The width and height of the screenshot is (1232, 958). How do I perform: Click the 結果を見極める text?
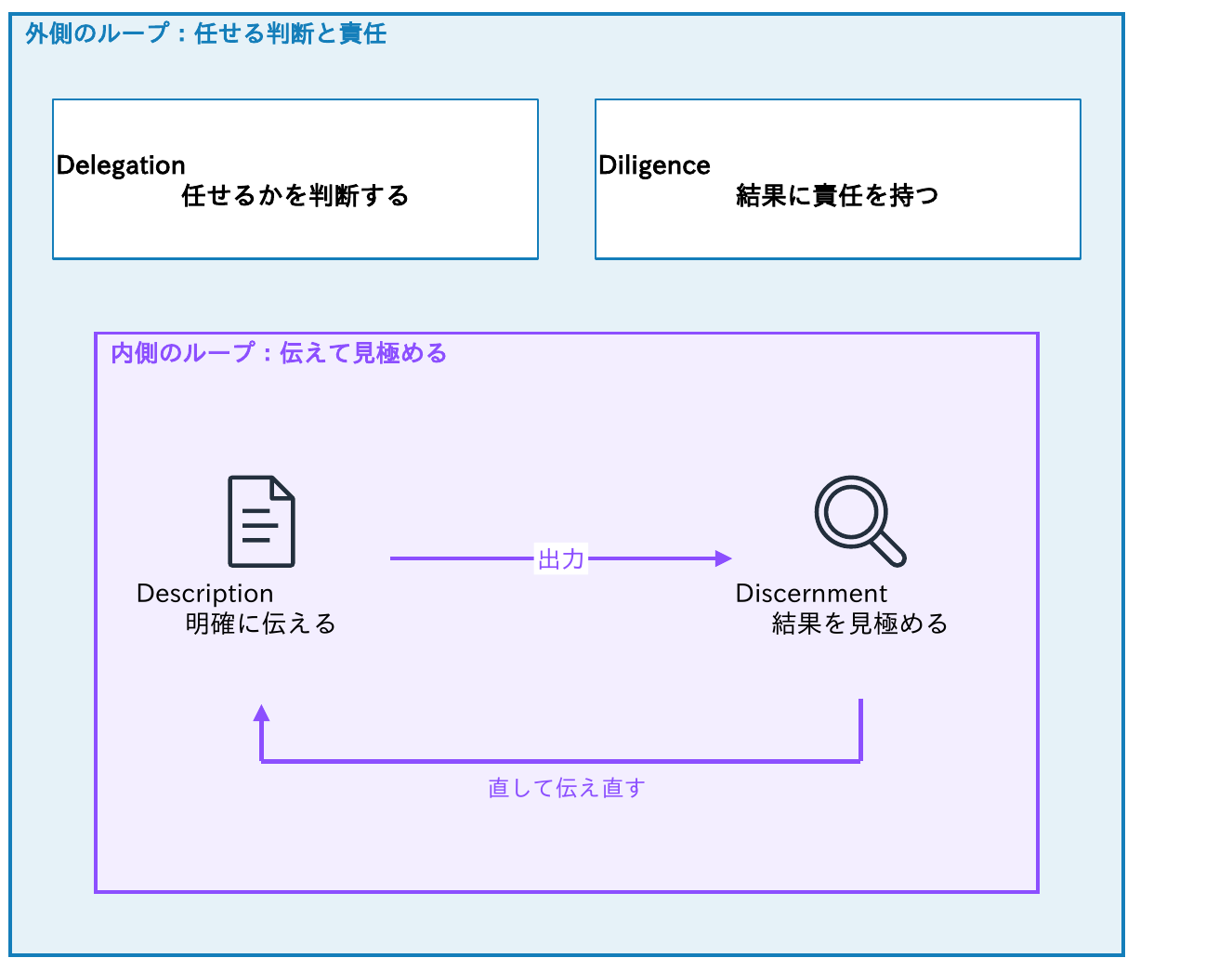(860, 623)
